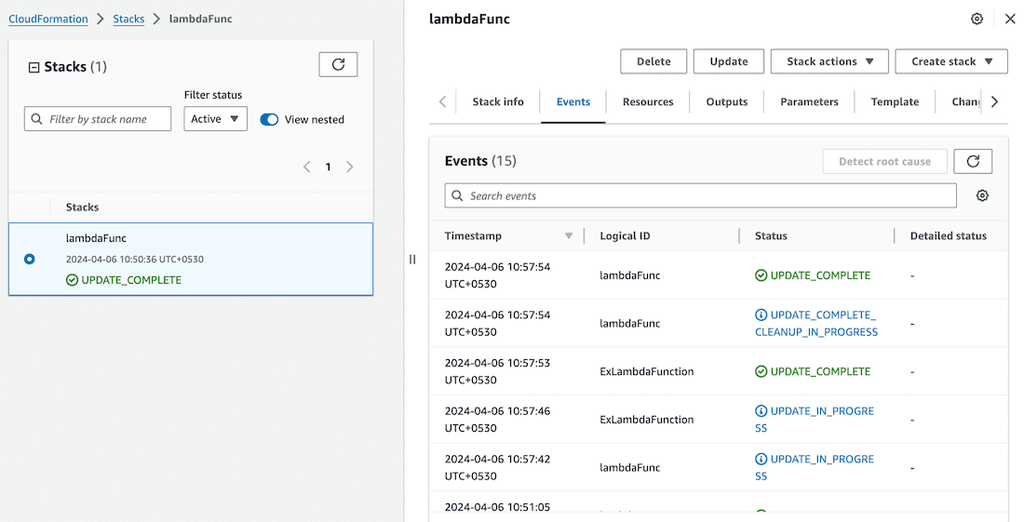Open Events table preferences gear
The width and height of the screenshot is (1024, 522).
[982, 196]
